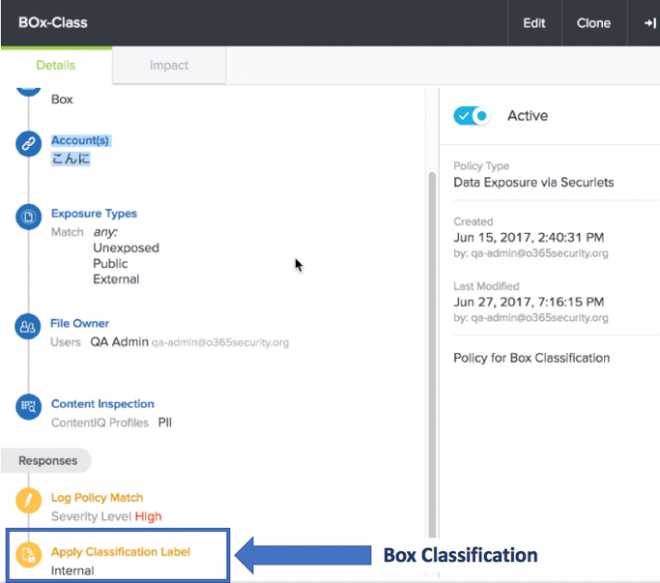Click the Responses section label
660x583 pixels.
coord(48,461)
